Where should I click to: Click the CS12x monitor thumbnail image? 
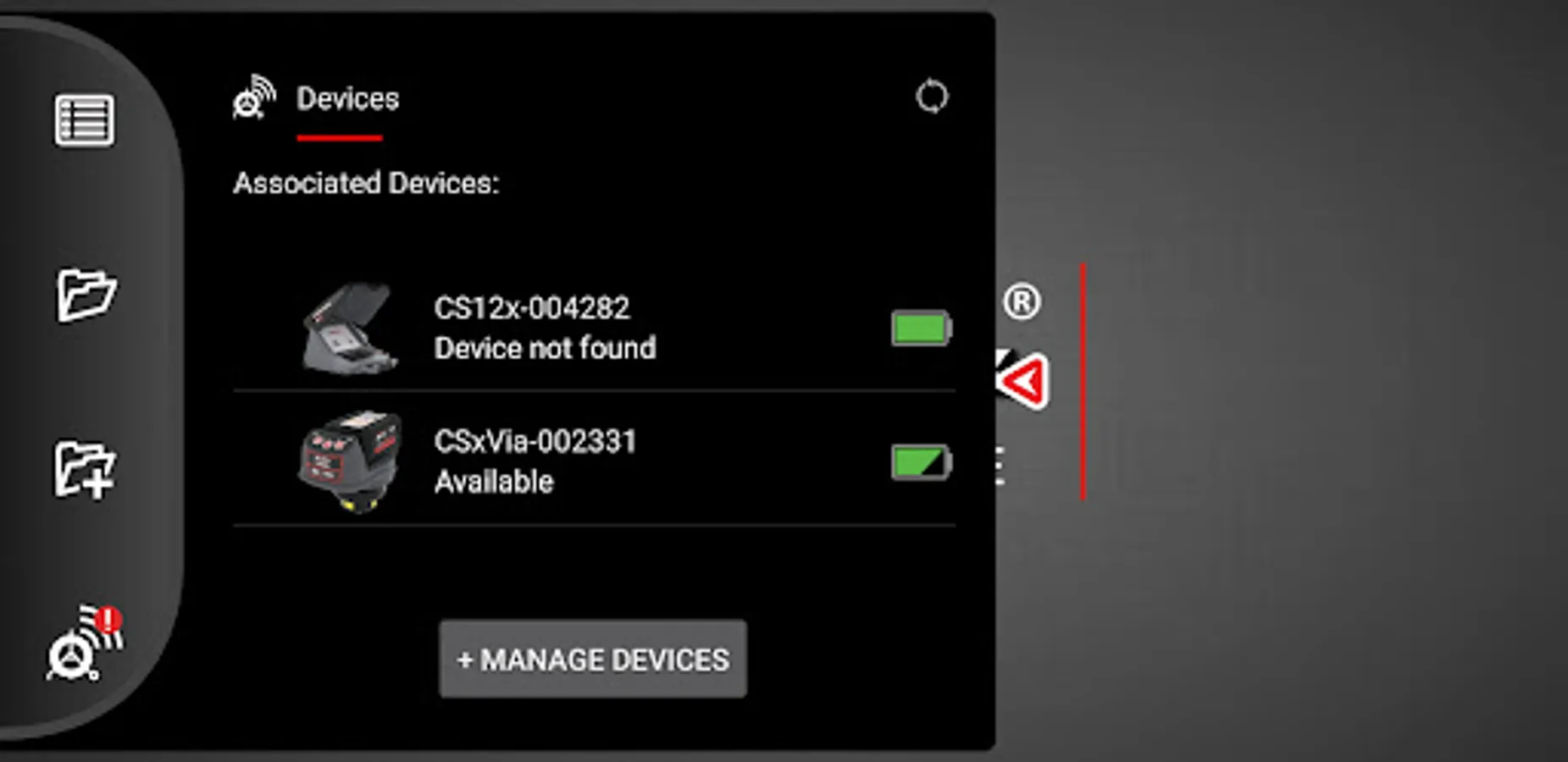(350, 328)
